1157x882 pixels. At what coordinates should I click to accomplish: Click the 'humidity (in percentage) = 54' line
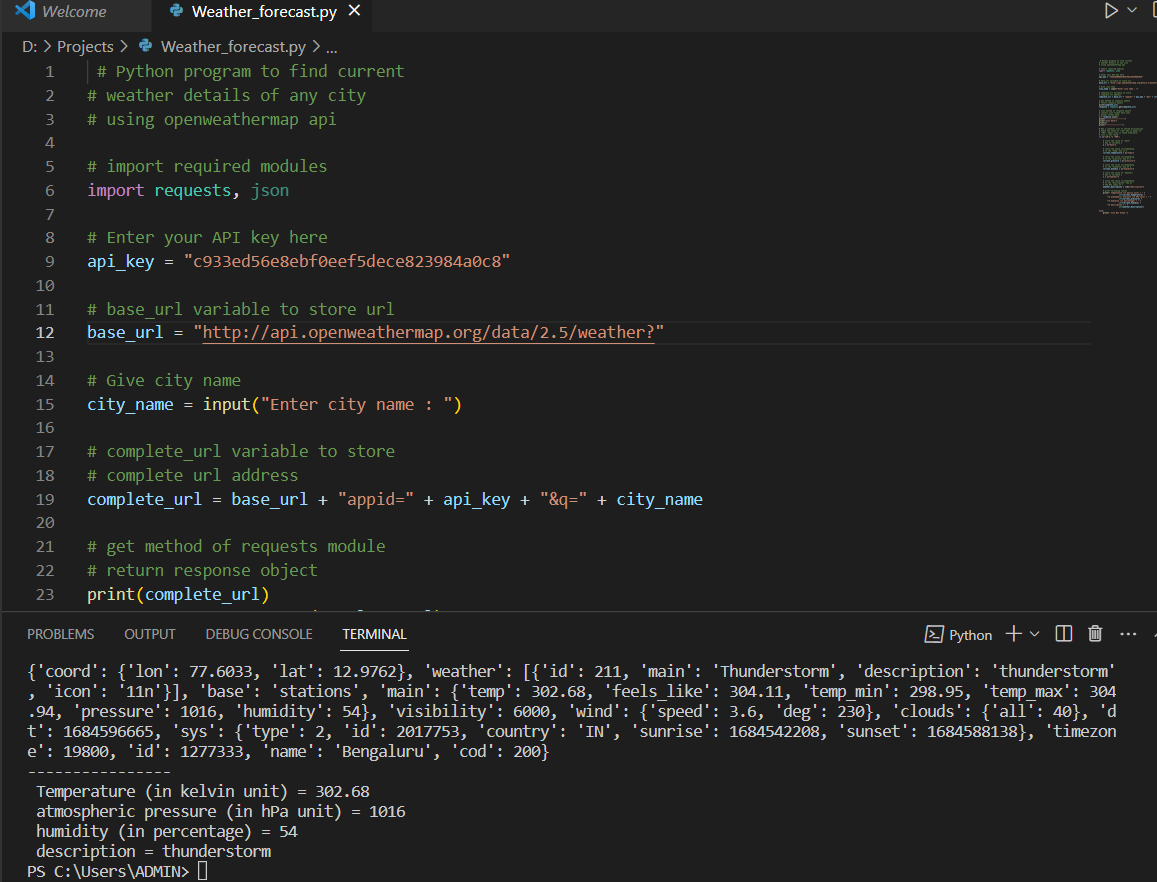(x=167, y=831)
